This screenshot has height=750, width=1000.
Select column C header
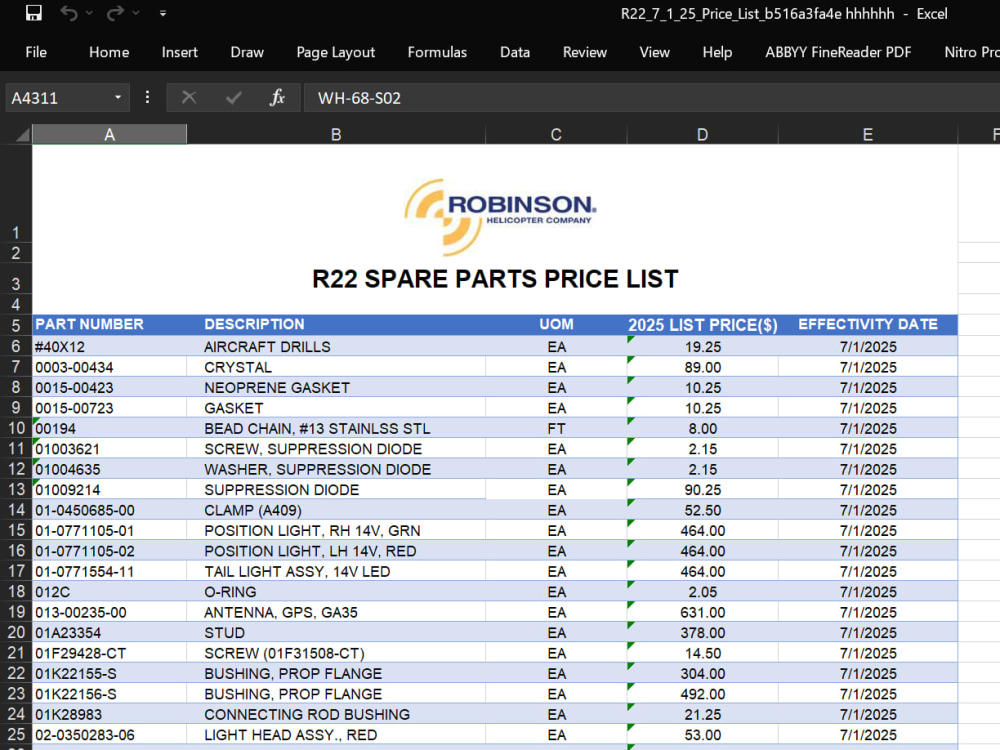pos(556,135)
